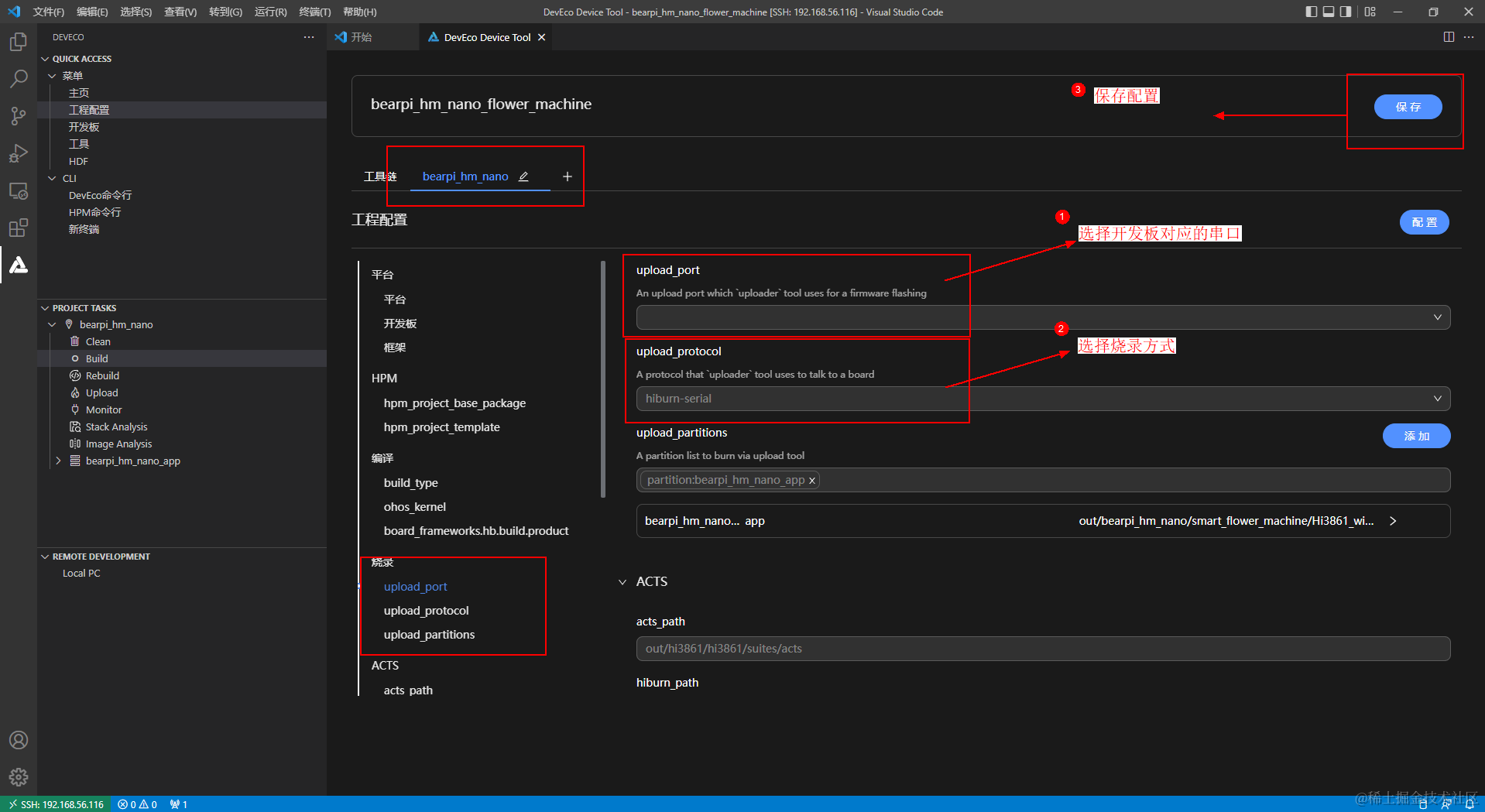Open the upload_port serial port dropdown
Image resolution: width=1485 pixels, height=812 pixels.
1043,317
